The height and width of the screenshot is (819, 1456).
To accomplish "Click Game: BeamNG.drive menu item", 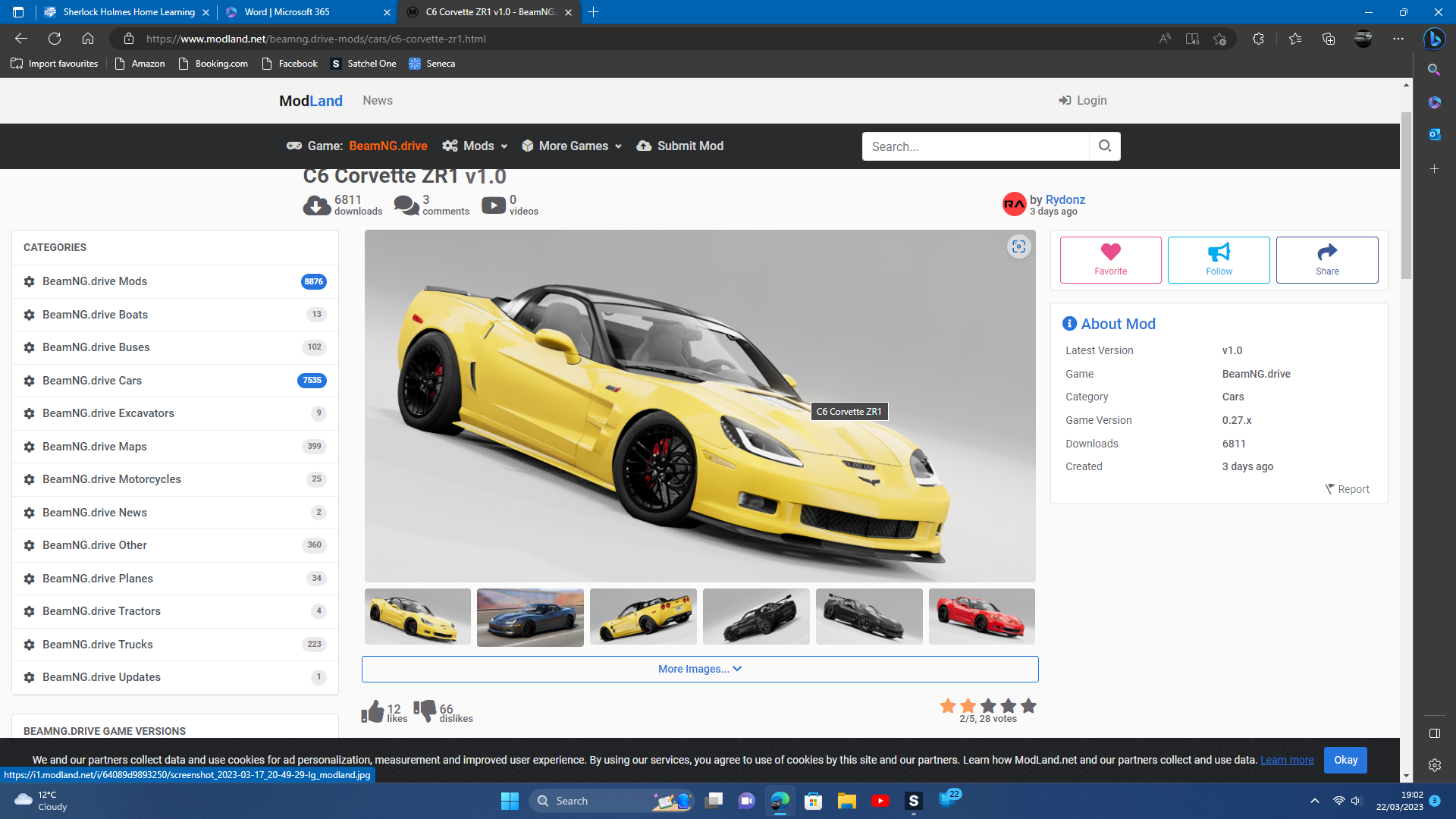I will click(357, 146).
